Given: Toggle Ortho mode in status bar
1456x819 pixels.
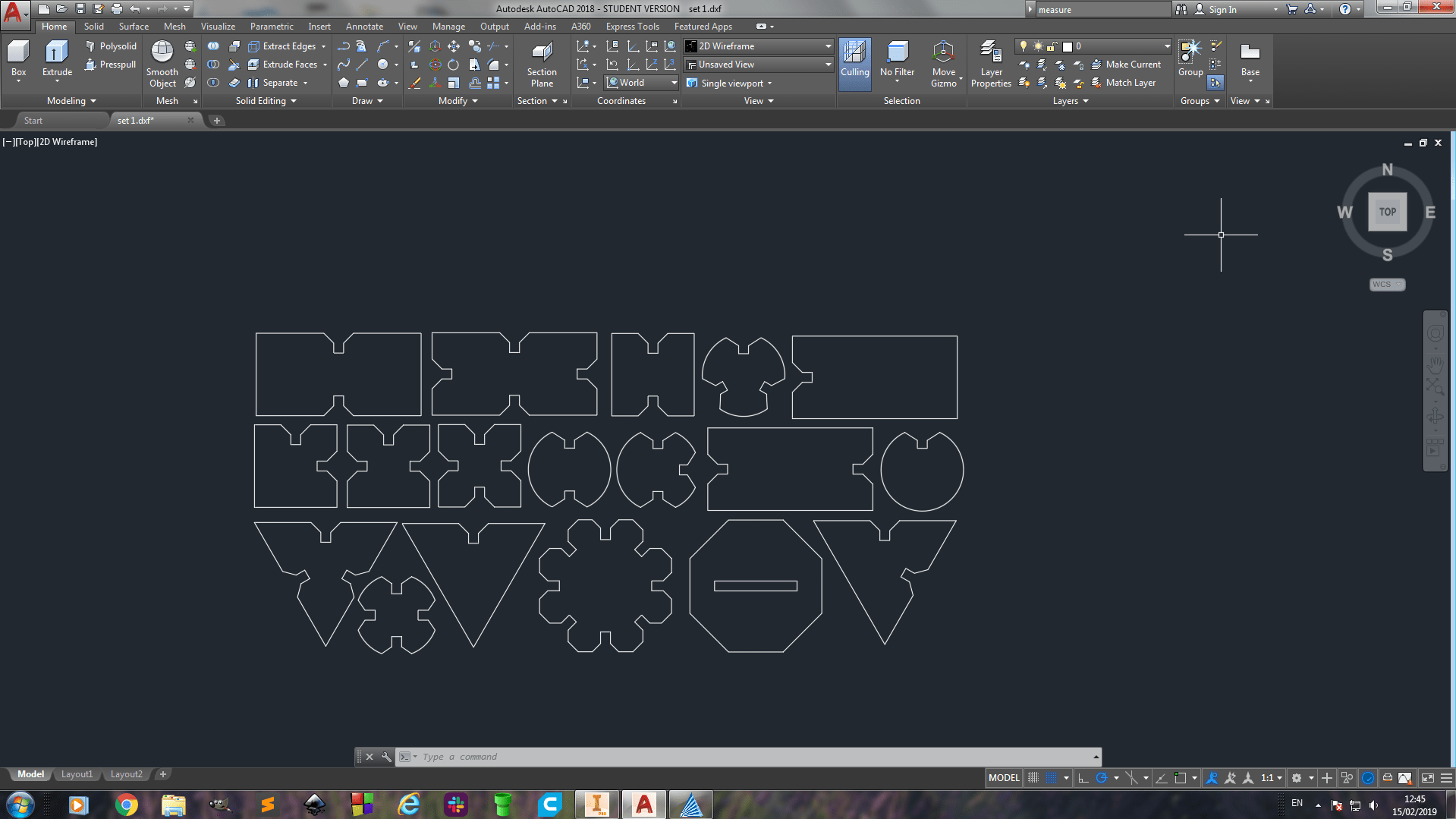Looking at the screenshot, I should coord(1083,778).
